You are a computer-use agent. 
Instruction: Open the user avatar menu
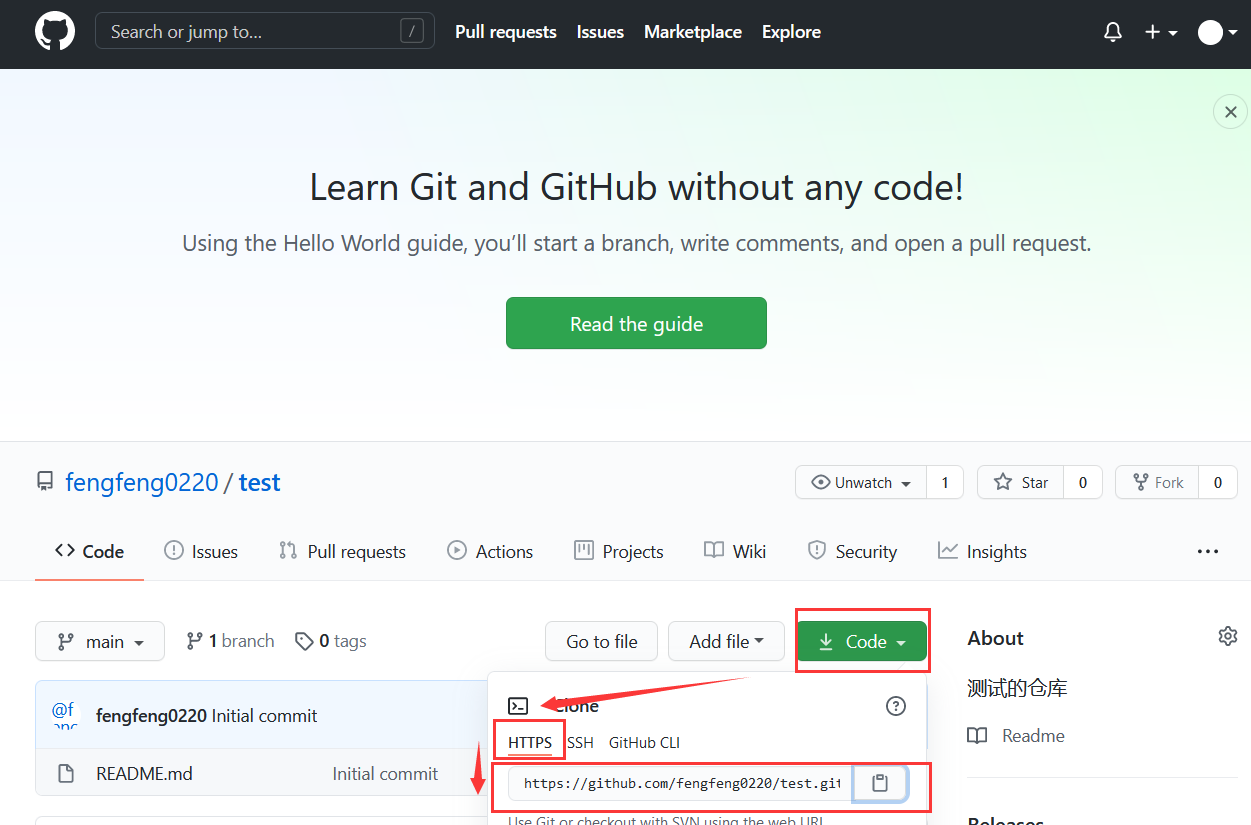point(1218,32)
